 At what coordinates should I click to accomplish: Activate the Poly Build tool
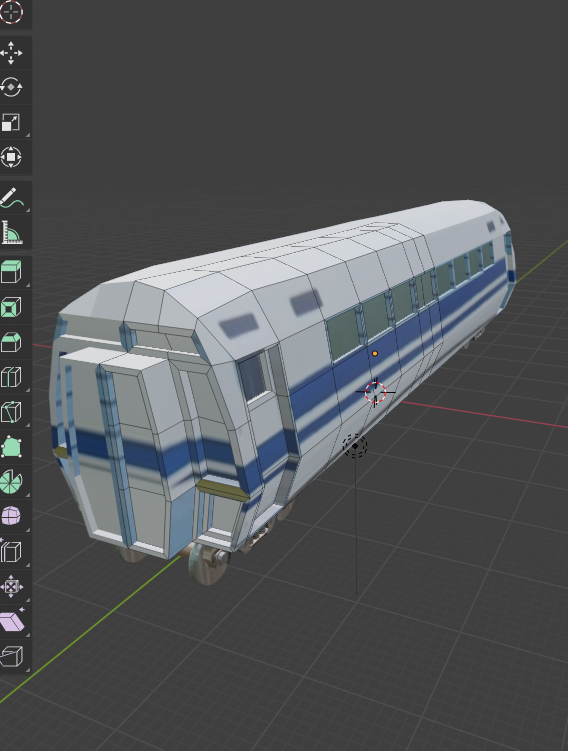[x=11, y=447]
